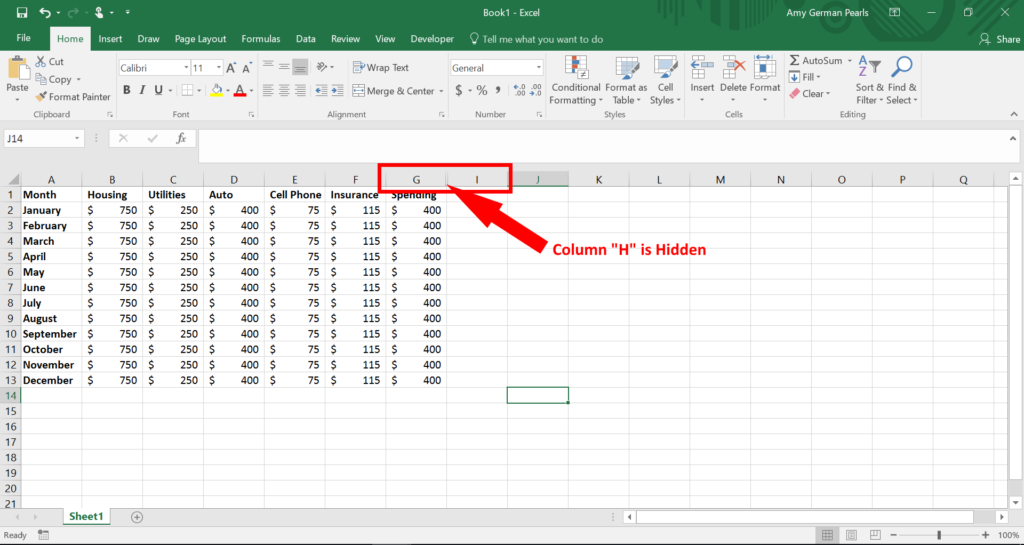
Task: Select column G header
Action: [416, 180]
